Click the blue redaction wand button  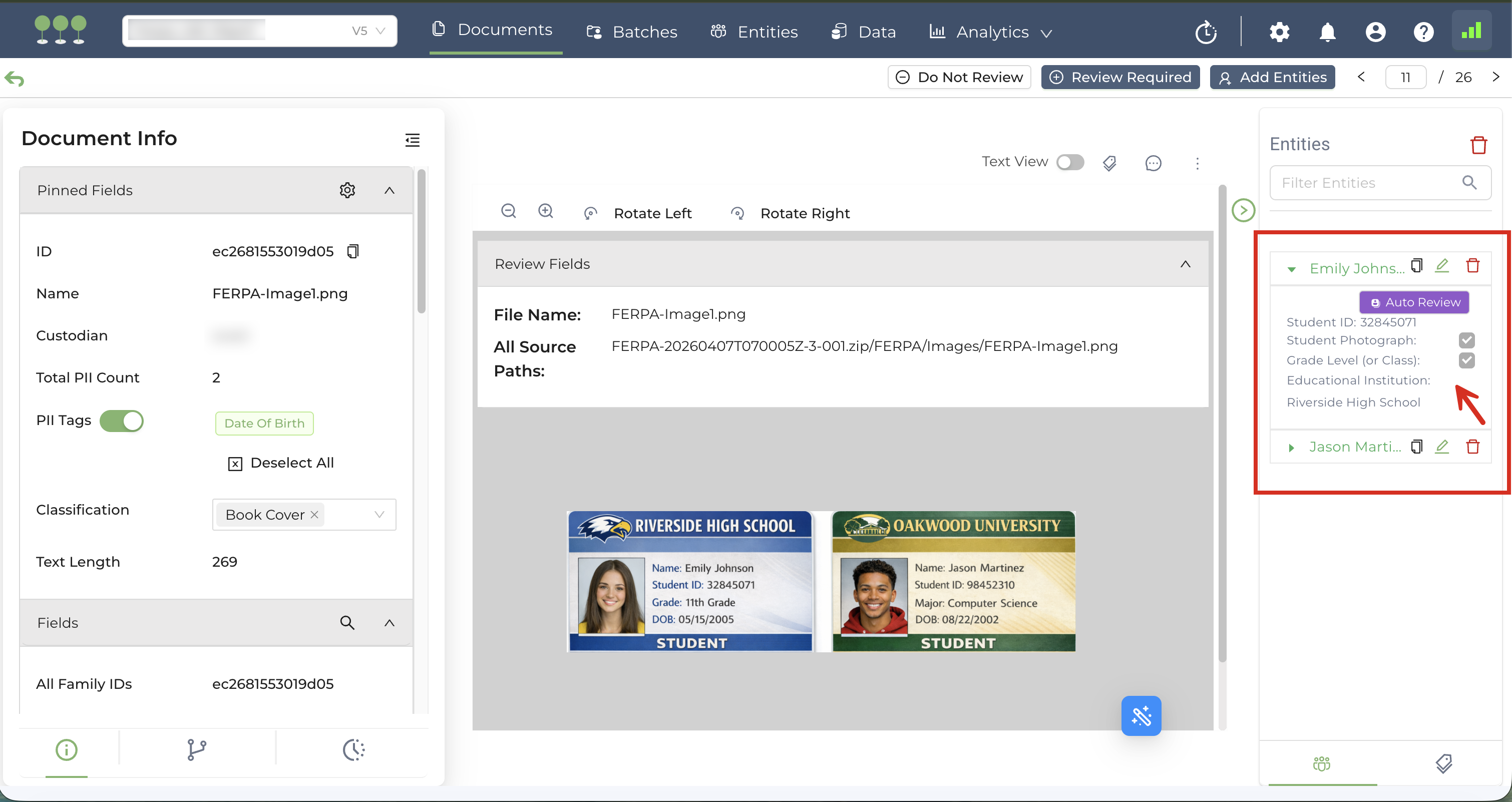point(1141,716)
